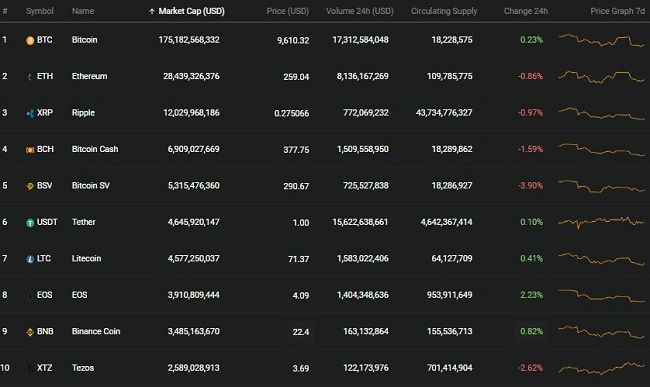650x387 pixels.
Task: Click the Ripple XRP coin icon
Action: point(30,113)
